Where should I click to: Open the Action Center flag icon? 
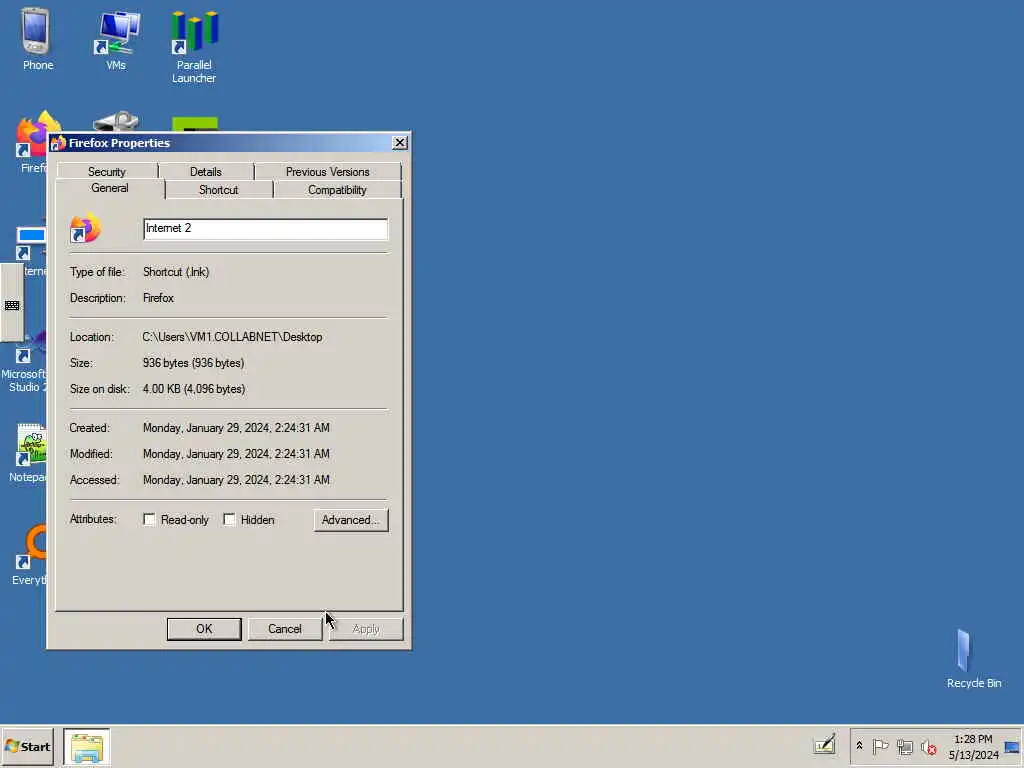pos(880,746)
